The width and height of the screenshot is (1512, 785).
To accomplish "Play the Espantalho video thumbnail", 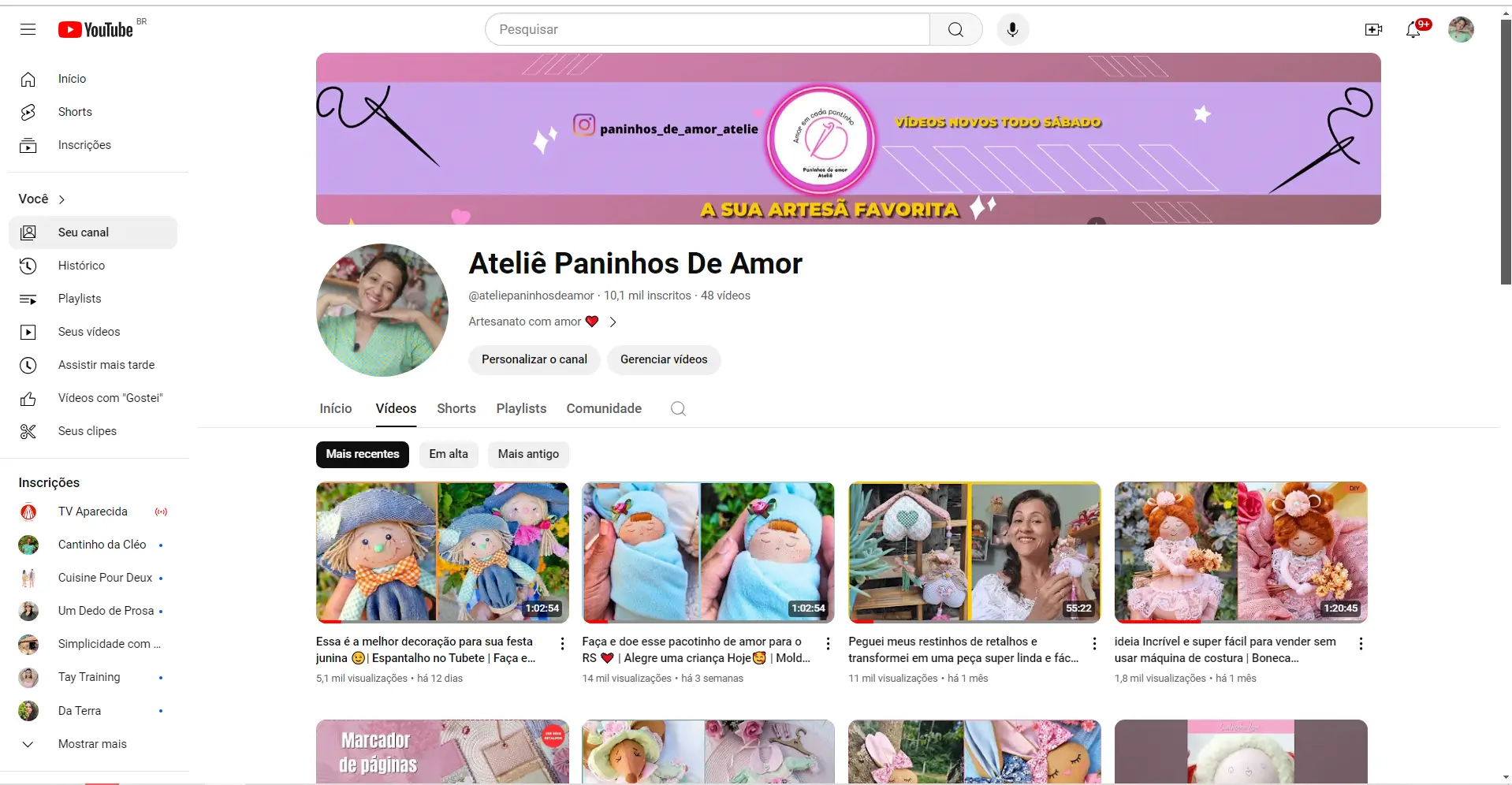I will pos(442,552).
